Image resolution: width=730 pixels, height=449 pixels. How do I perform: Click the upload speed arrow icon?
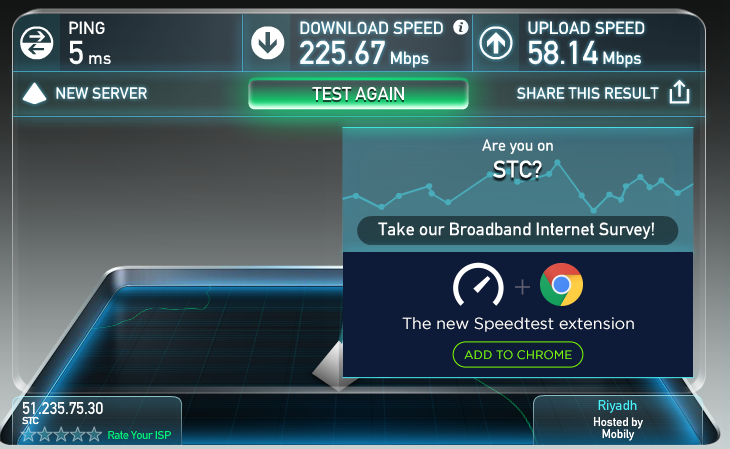click(496, 43)
